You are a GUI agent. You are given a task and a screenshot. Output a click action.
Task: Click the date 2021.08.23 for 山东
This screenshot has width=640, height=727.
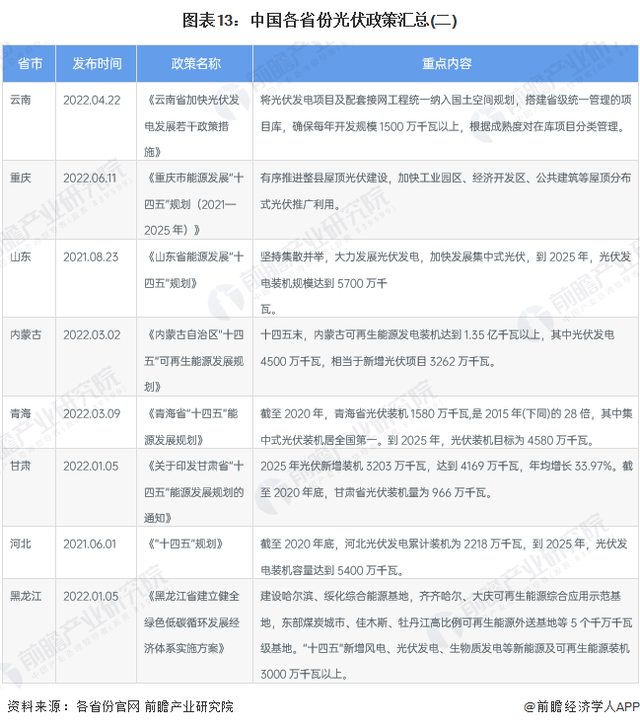click(93, 257)
